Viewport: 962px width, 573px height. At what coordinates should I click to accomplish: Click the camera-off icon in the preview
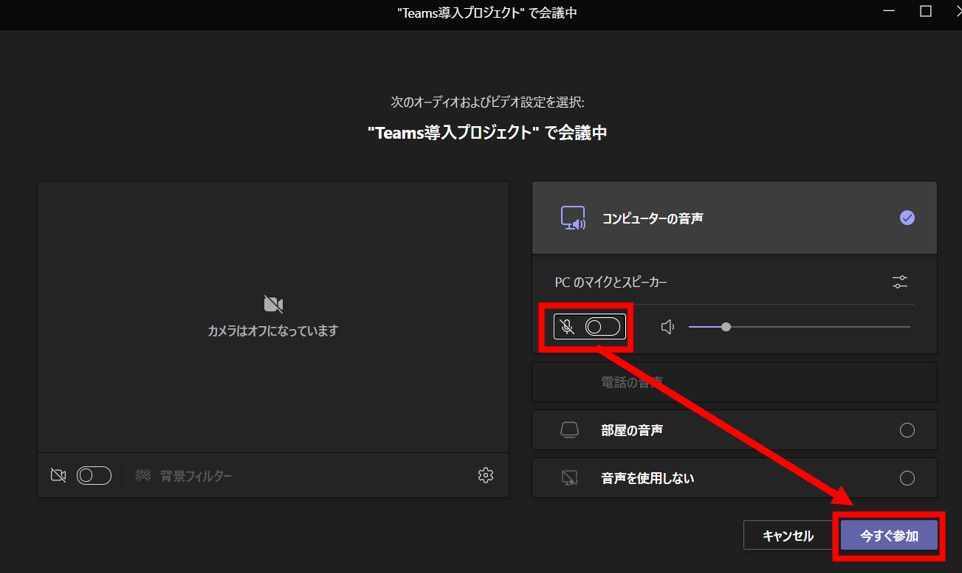coord(273,304)
